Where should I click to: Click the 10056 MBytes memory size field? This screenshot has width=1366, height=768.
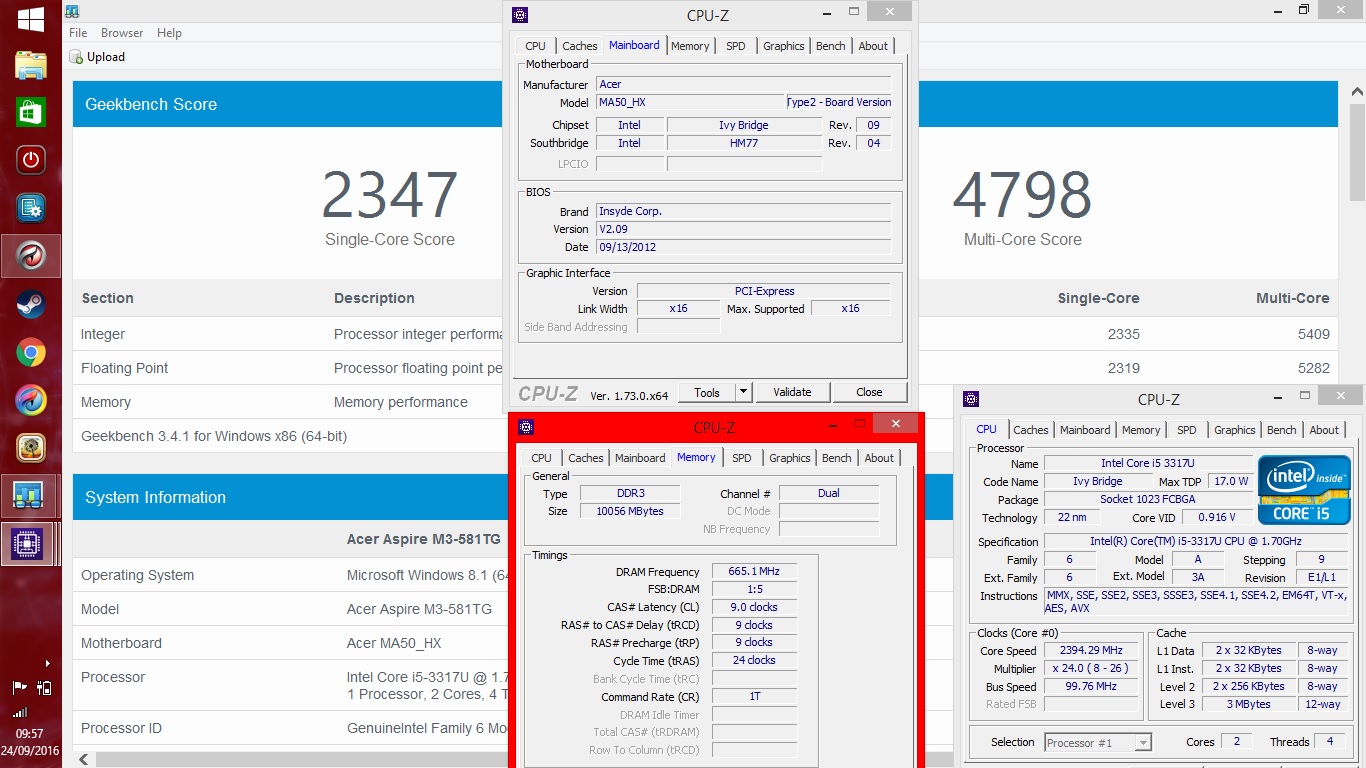click(x=630, y=511)
